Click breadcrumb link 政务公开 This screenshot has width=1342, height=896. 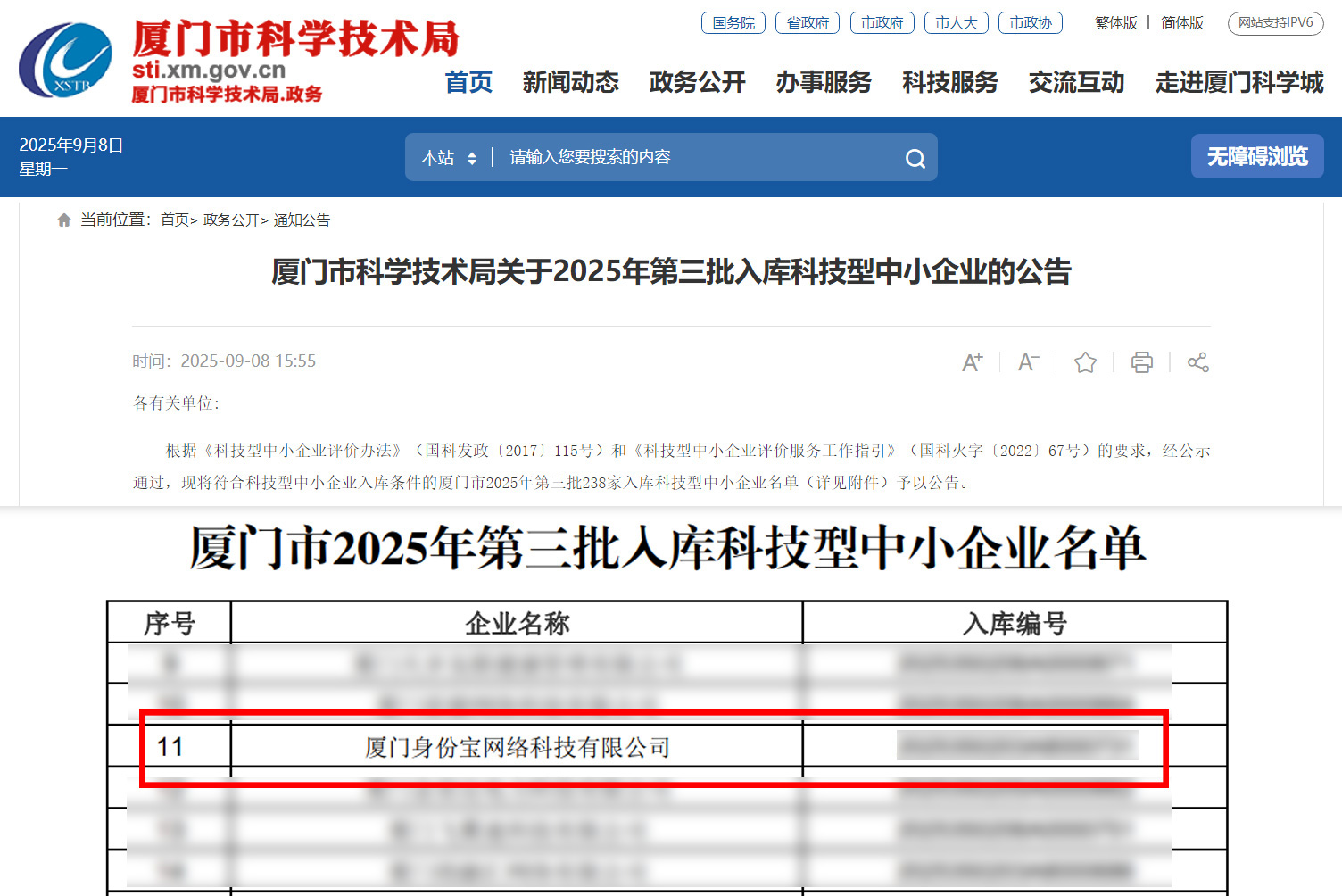click(232, 220)
